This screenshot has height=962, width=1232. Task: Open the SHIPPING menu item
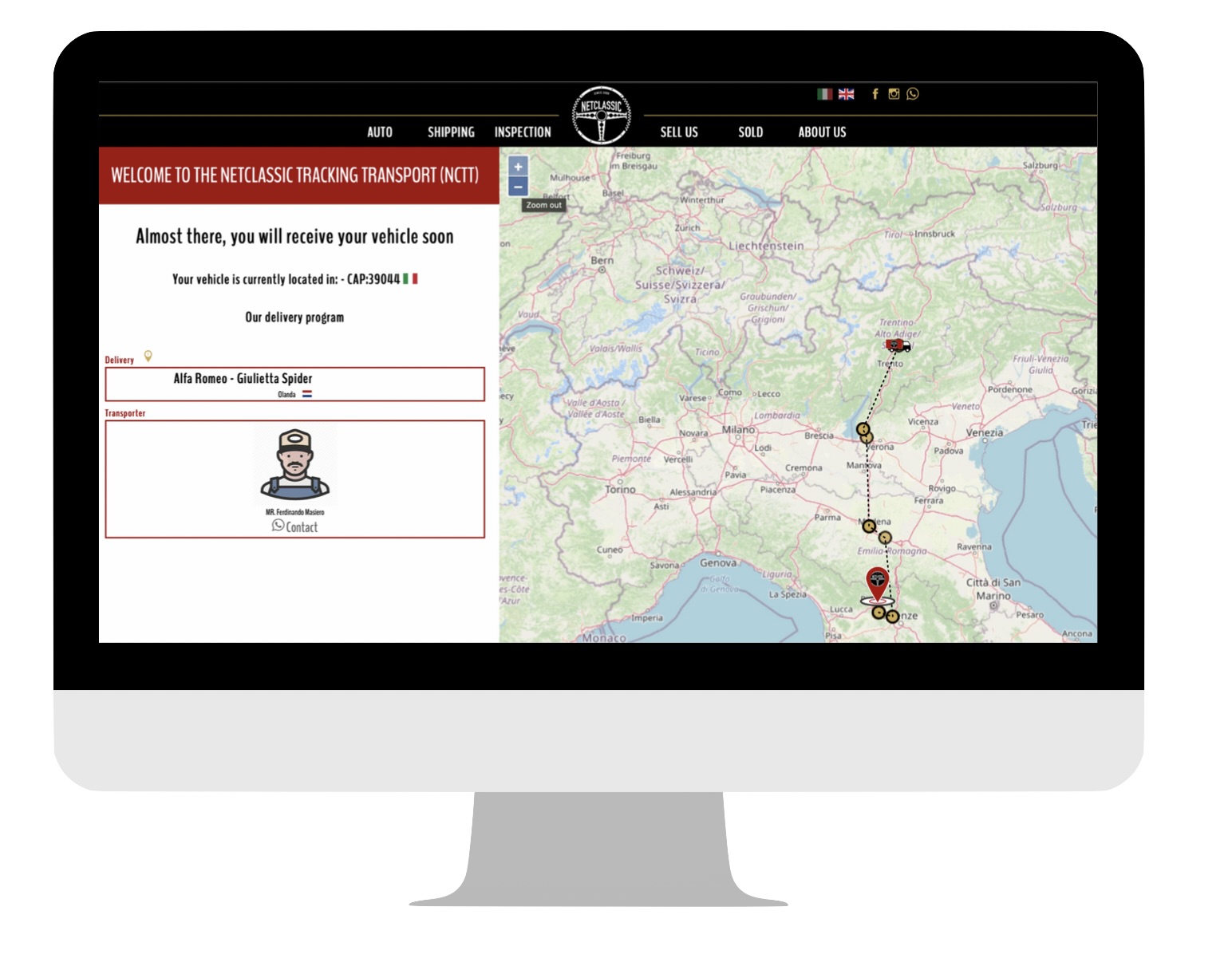451,132
